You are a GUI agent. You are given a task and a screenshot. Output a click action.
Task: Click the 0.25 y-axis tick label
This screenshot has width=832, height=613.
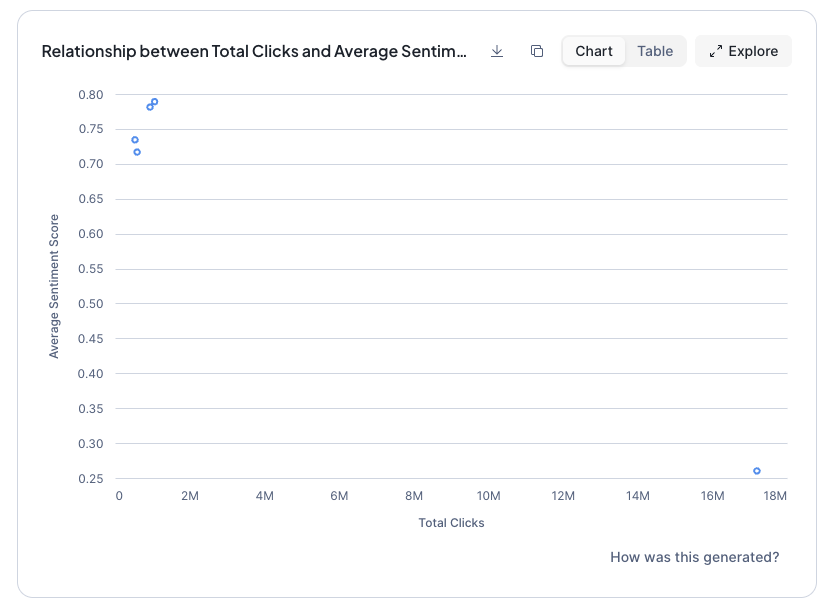[90, 479]
